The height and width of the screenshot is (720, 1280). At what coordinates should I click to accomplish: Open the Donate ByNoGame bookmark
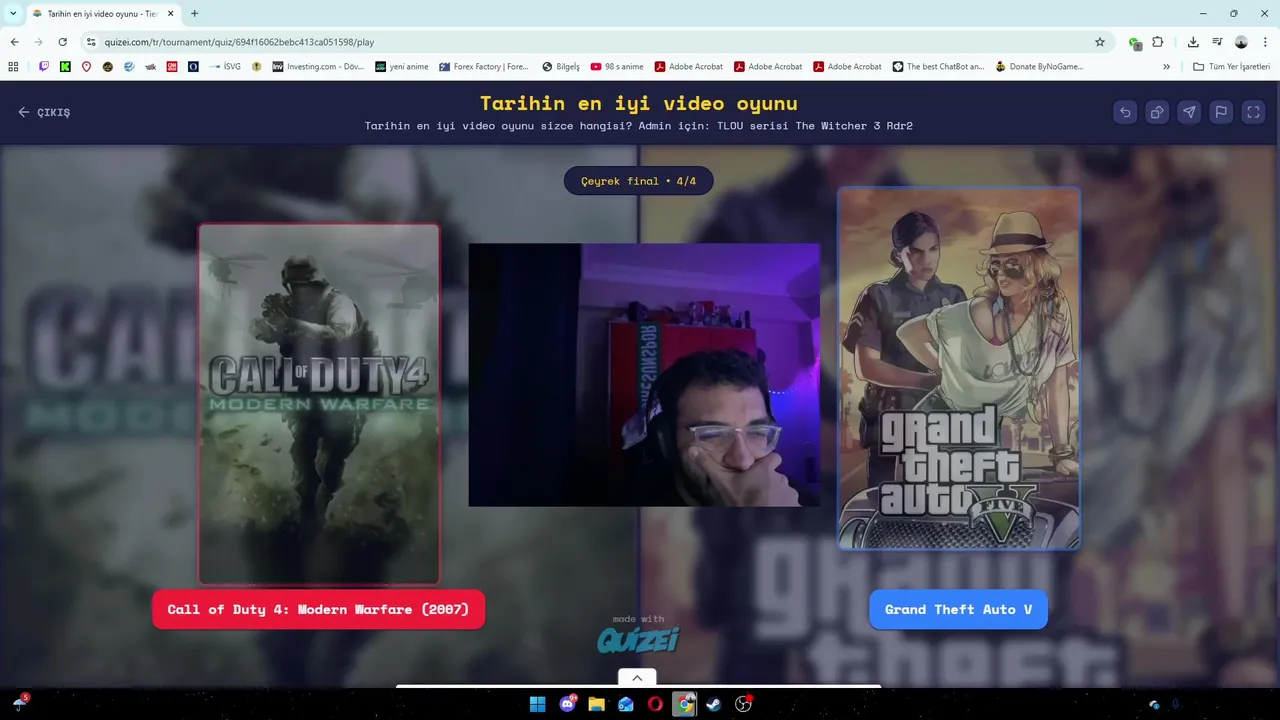click(x=1039, y=67)
